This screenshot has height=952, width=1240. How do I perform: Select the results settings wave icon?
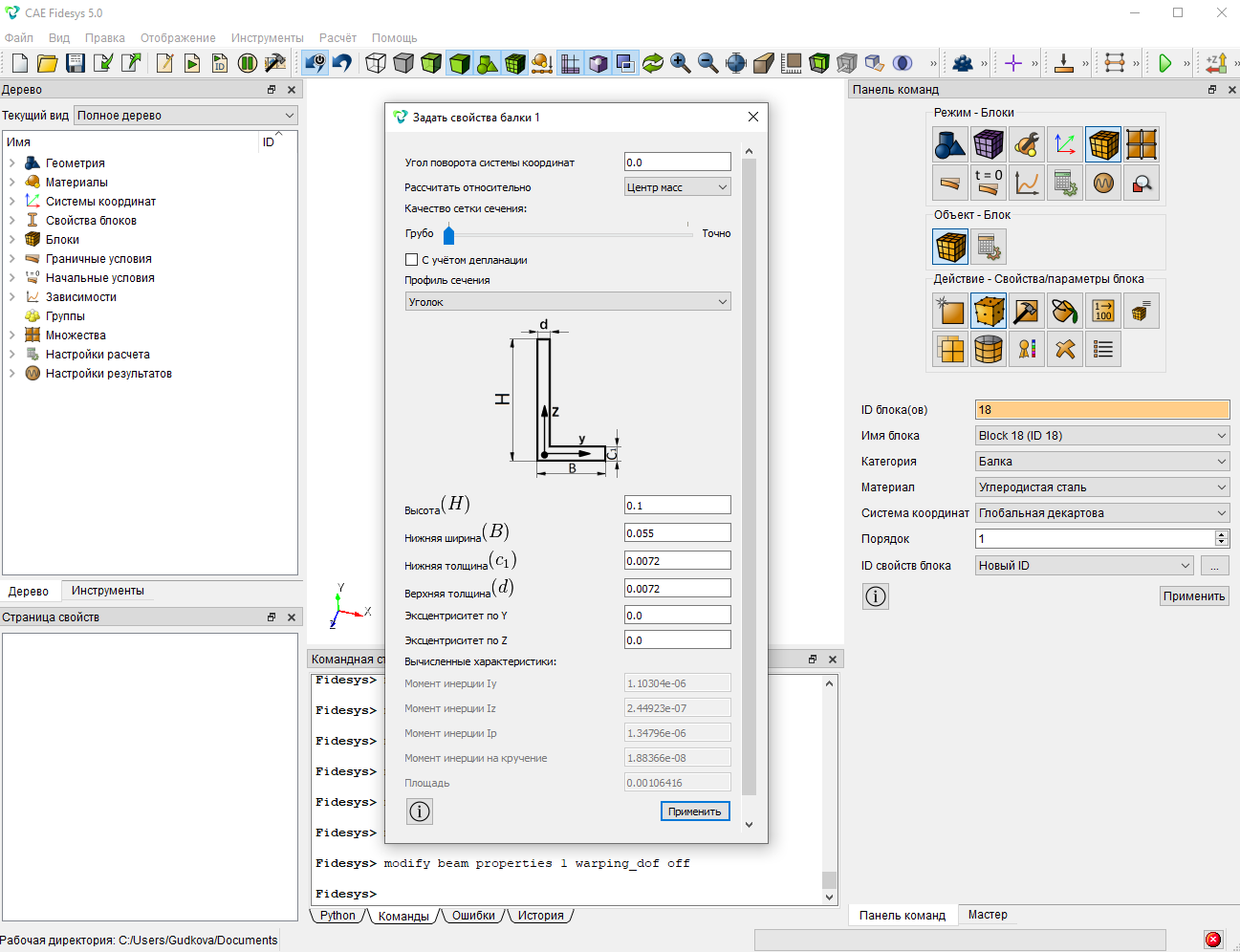pos(1103,183)
